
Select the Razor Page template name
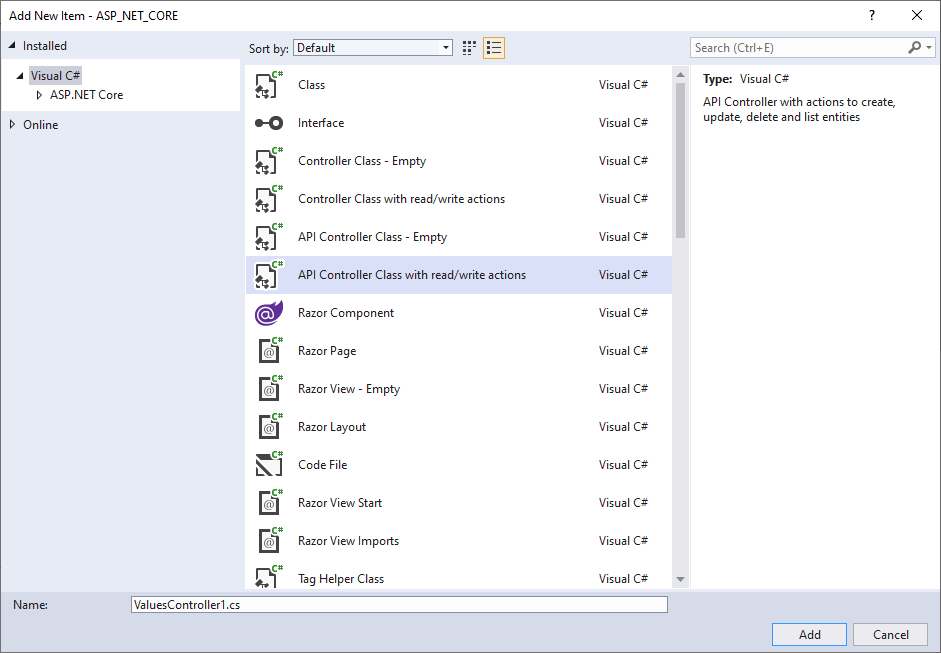327,351
